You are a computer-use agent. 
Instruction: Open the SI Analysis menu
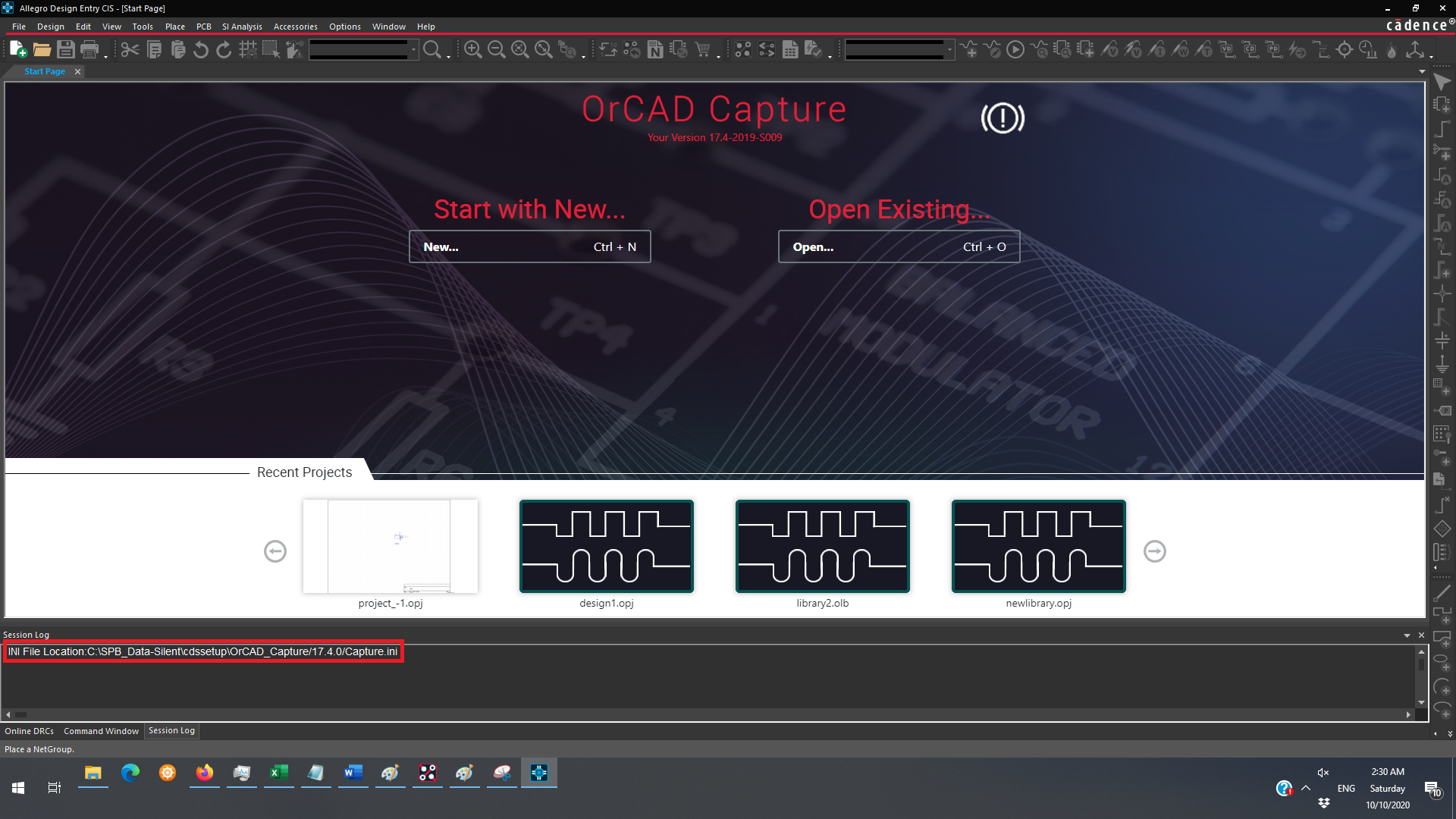[242, 27]
